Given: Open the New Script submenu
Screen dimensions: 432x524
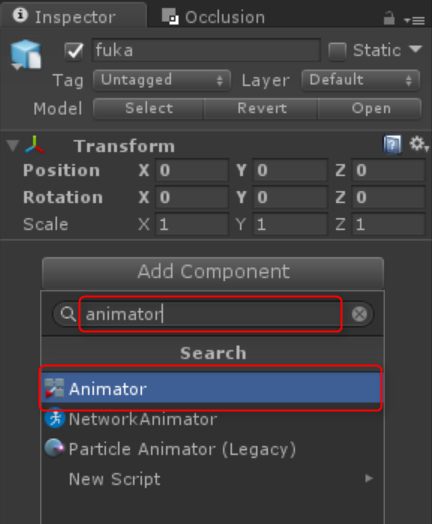Looking at the screenshot, I should (x=212, y=479).
